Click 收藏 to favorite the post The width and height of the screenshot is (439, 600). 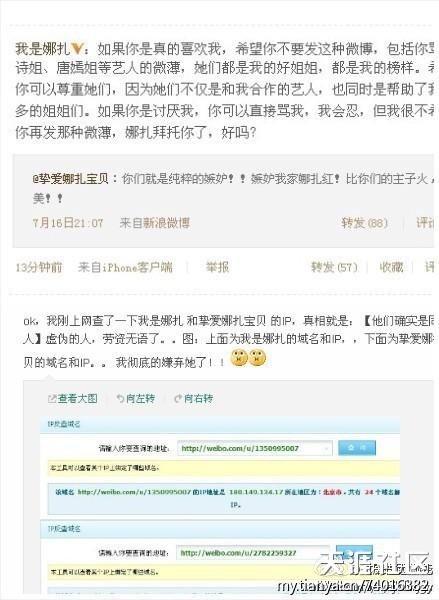pyautogui.click(x=391, y=267)
